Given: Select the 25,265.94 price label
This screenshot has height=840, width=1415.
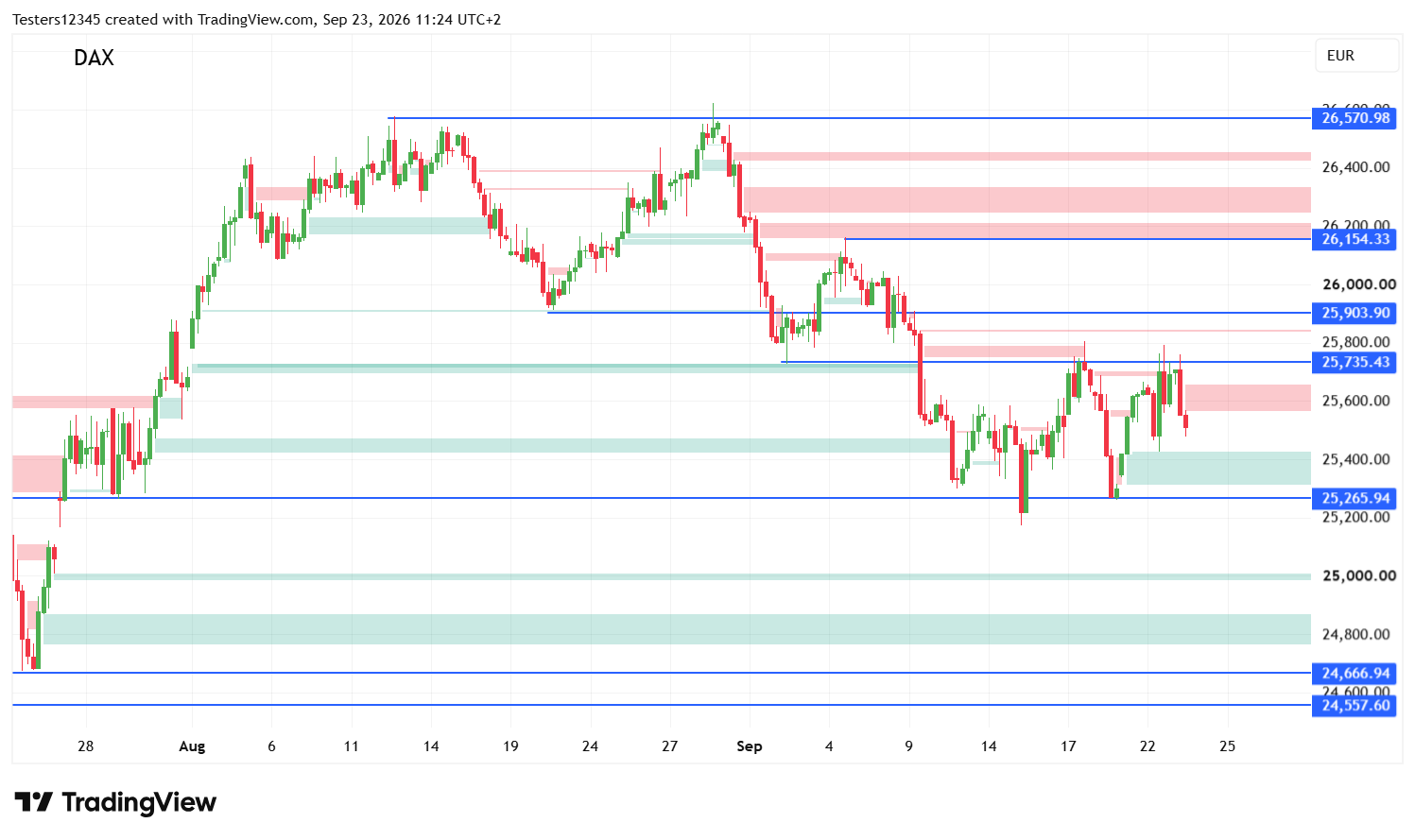Looking at the screenshot, I should pyautogui.click(x=1354, y=498).
